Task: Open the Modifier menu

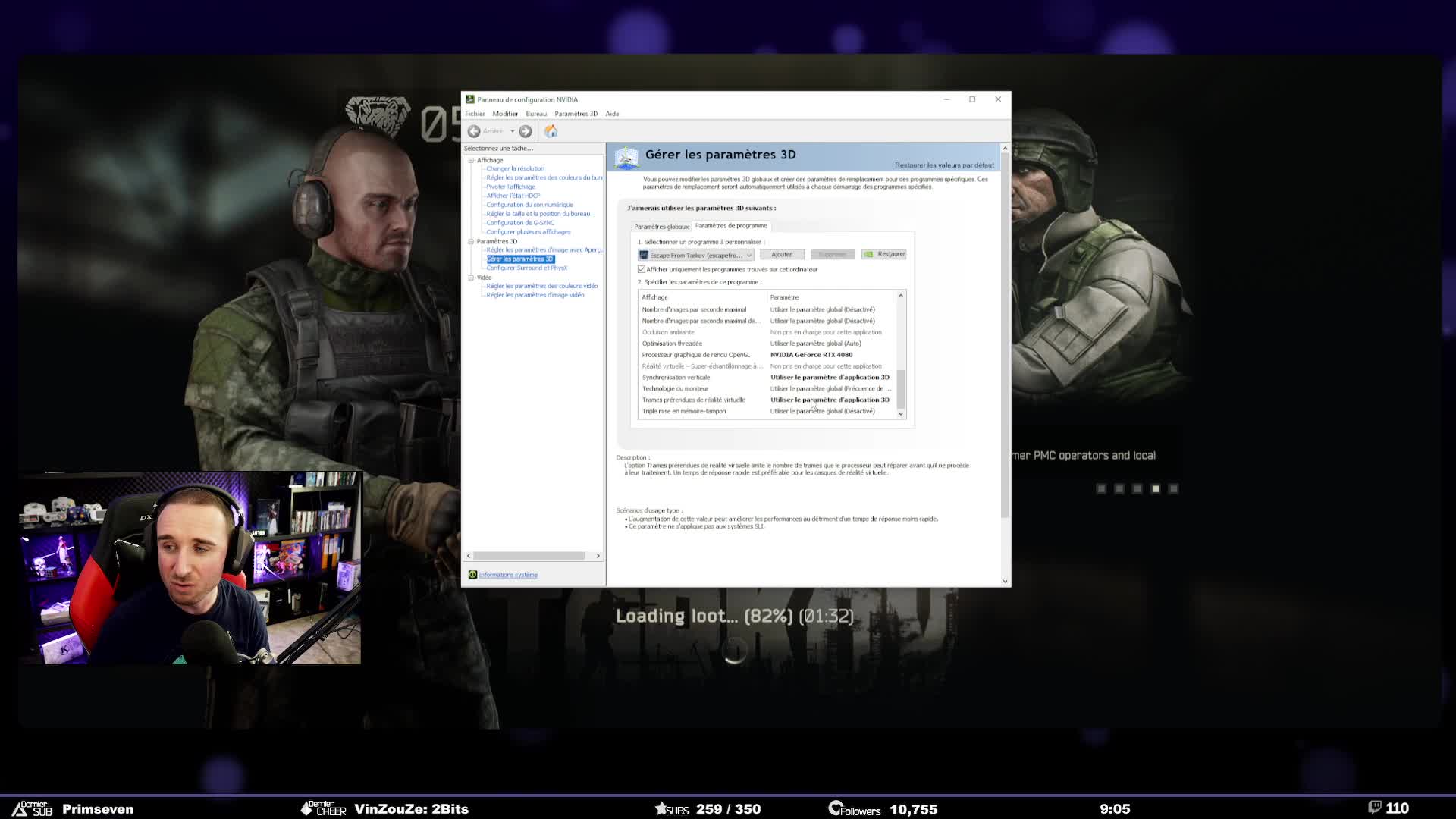Action: [x=505, y=114]
